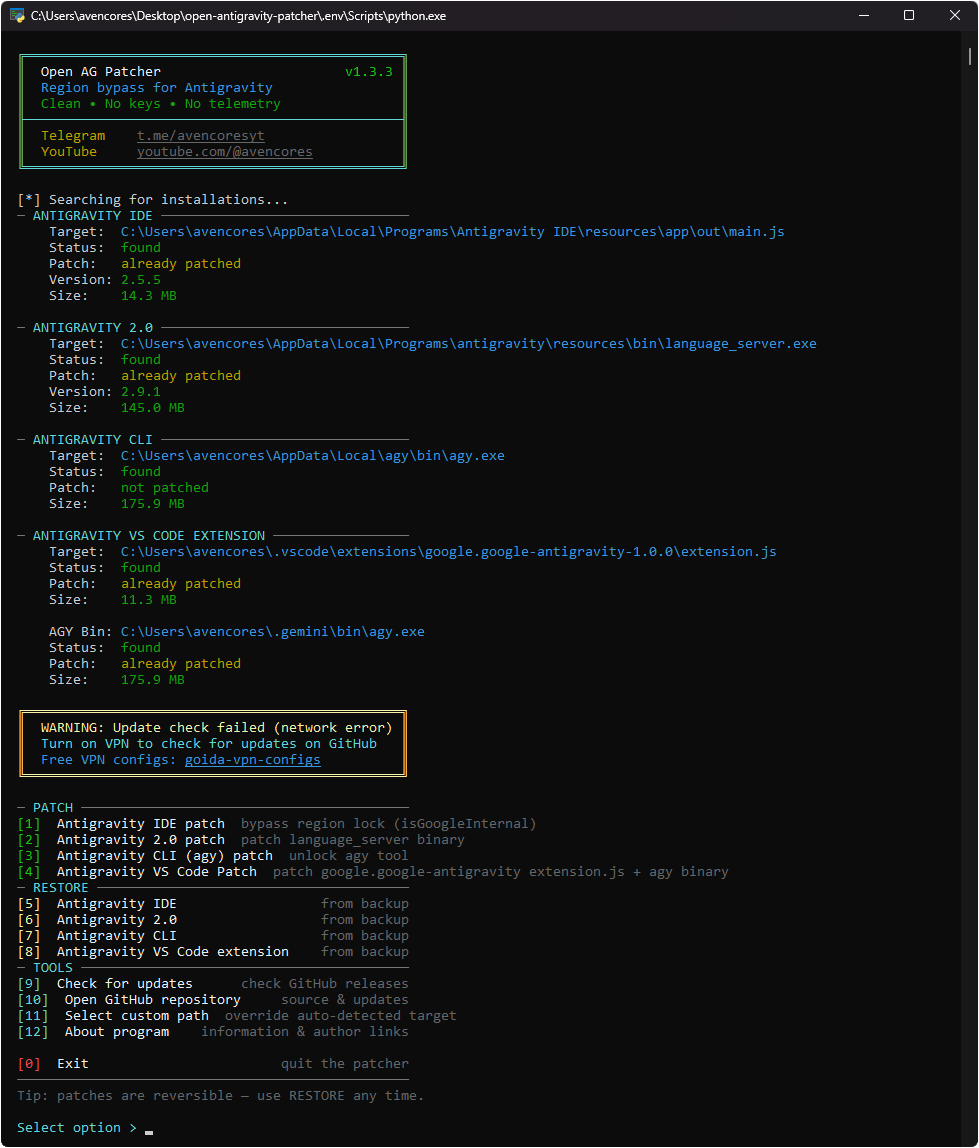This screenshot has height=1148, width=979.
Task: Click restore option [8] Antigravity VS Code extension
Action: (x=153, y=952)
